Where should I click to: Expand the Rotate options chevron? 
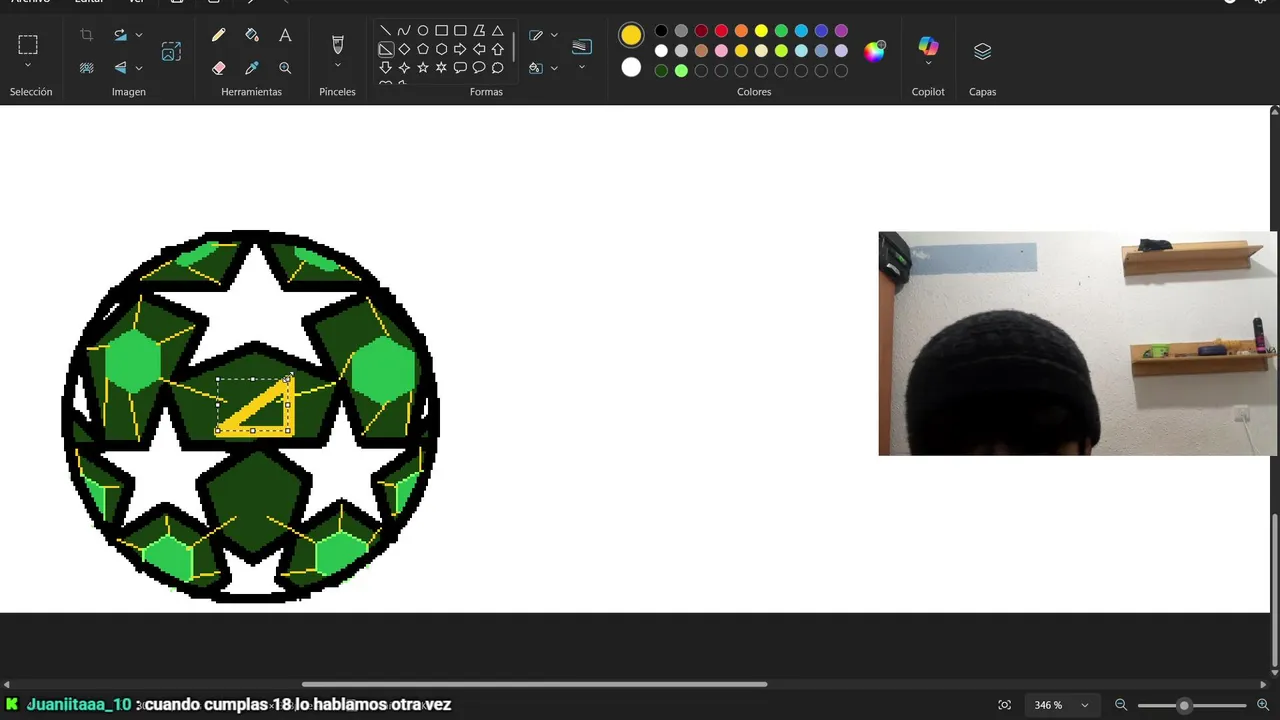[x=139, y=35]
